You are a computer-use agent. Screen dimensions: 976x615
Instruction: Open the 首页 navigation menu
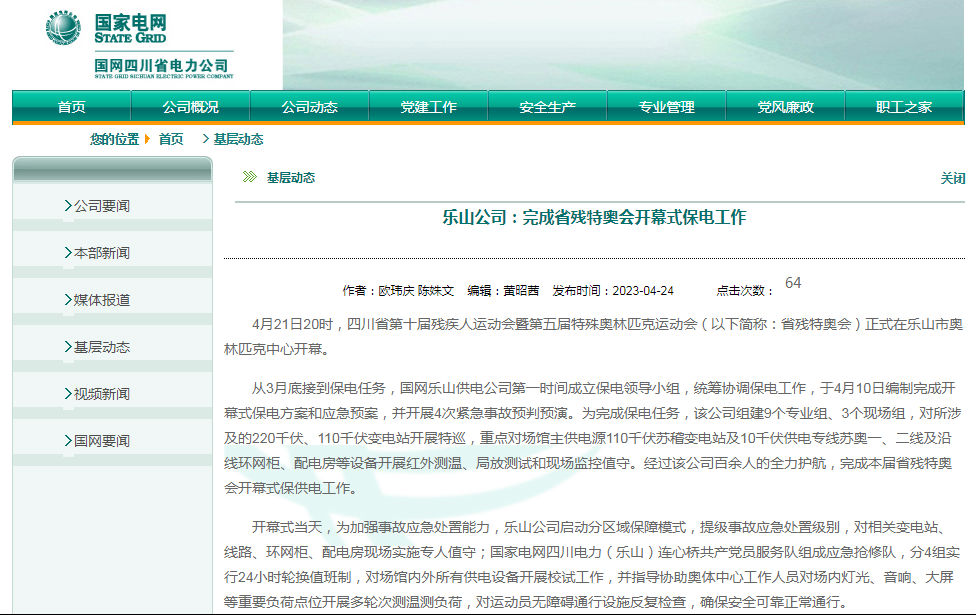click(72, 106)
